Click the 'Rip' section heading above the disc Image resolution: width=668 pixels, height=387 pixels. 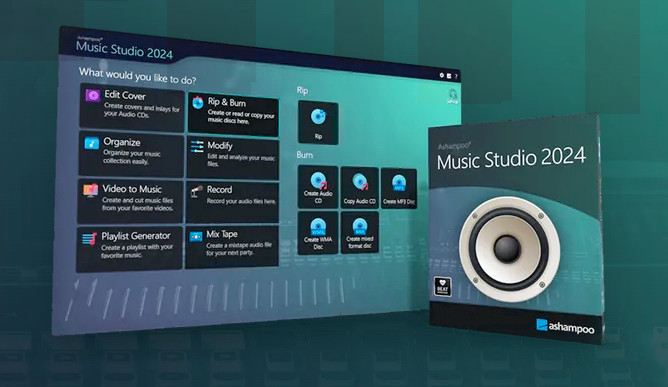click(302, 90)
